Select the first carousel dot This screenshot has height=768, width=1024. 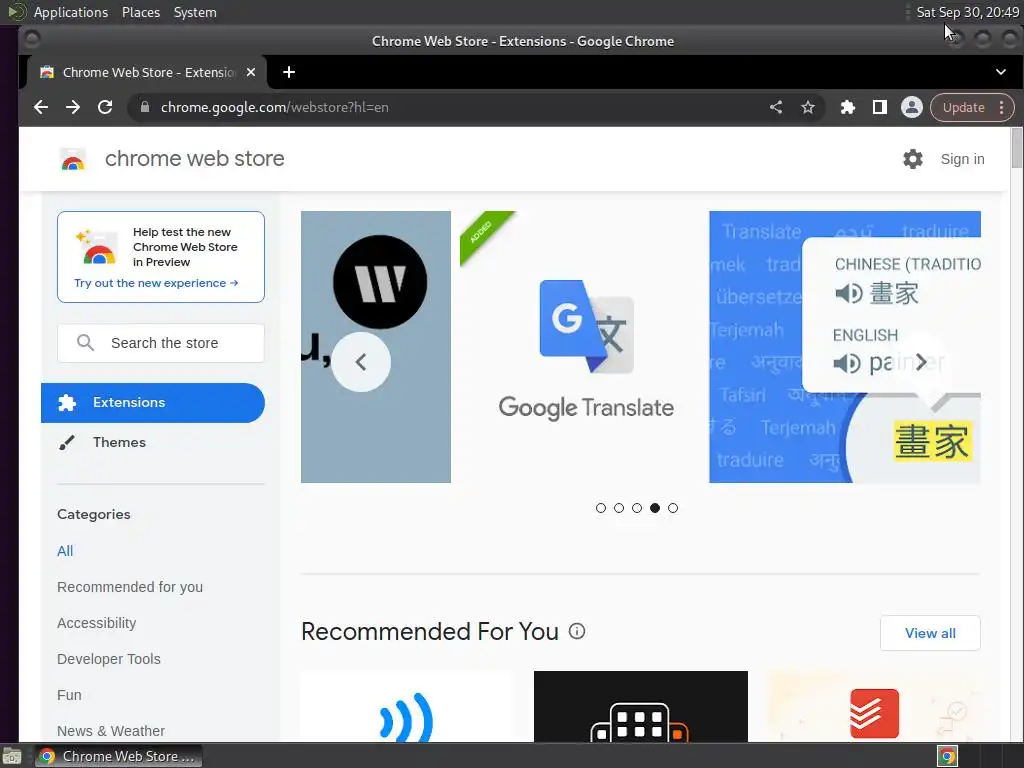click(x=601, y=508)
